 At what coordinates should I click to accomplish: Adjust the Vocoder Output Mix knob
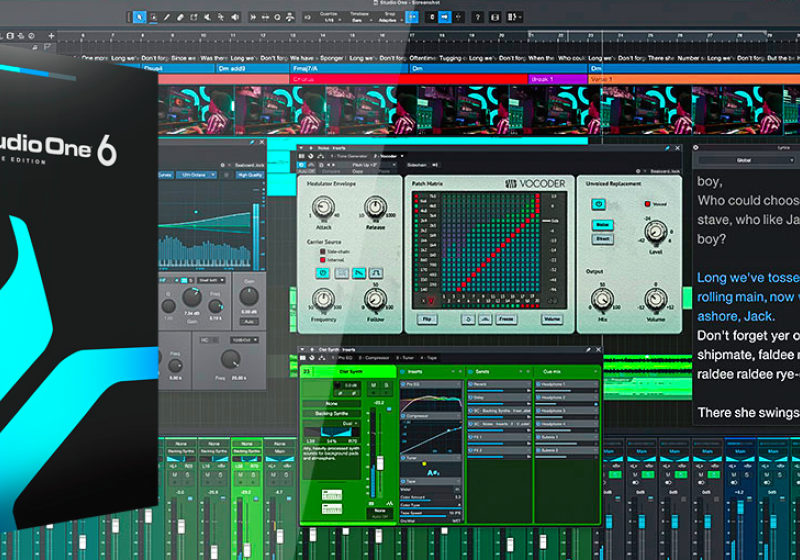coord(602,299)
